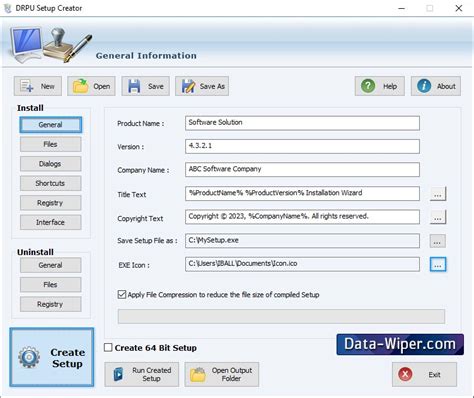This screenshot has height=398, width=474.
Task: Click the New project icon
Action: click(x=27, y=86)
